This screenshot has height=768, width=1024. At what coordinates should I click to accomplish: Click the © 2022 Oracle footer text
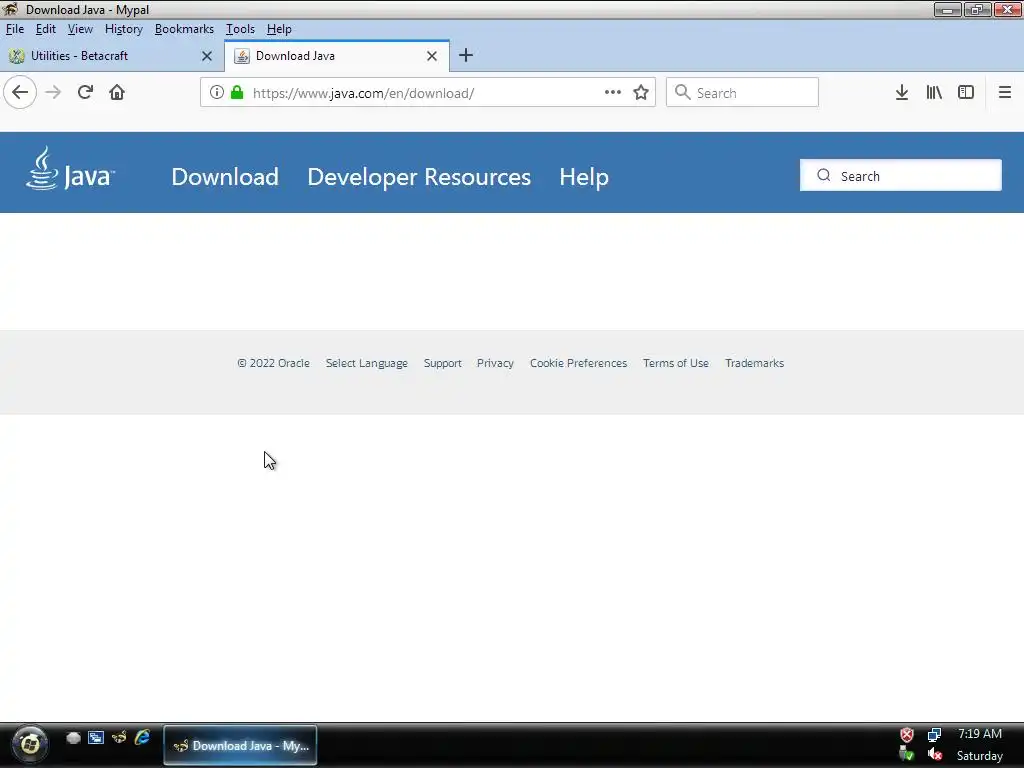pos(273,363)
